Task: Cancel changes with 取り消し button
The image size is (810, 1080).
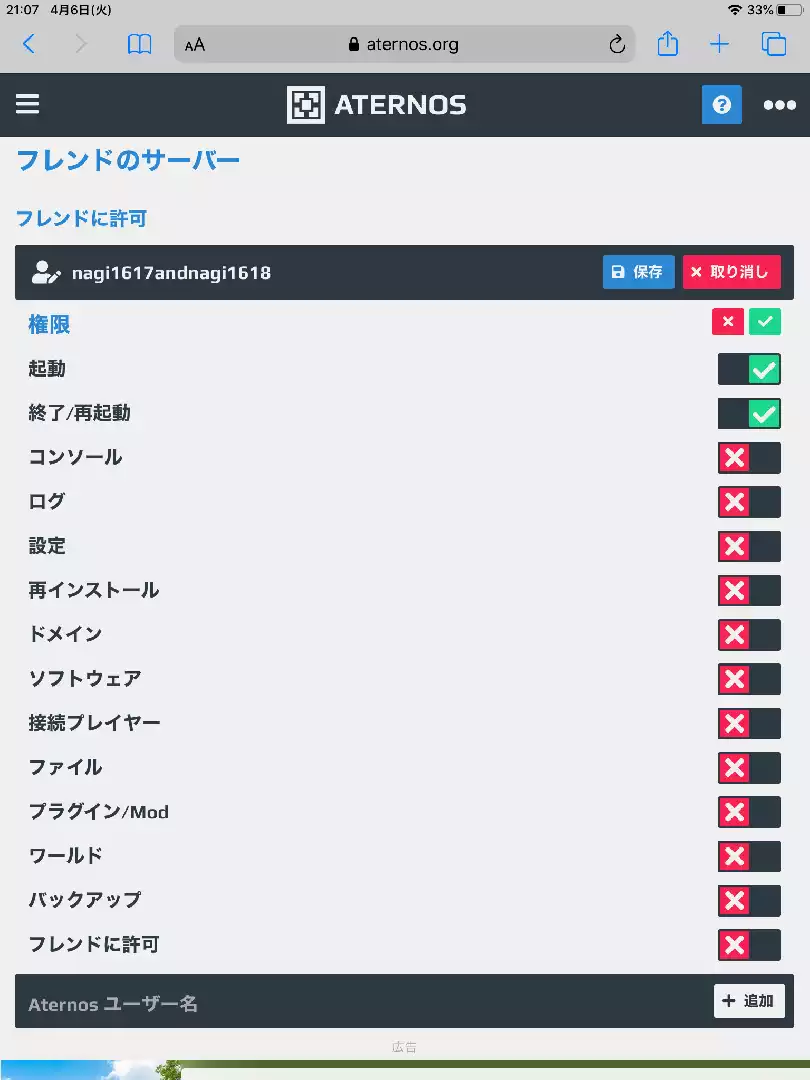Action: pos(731,272)
